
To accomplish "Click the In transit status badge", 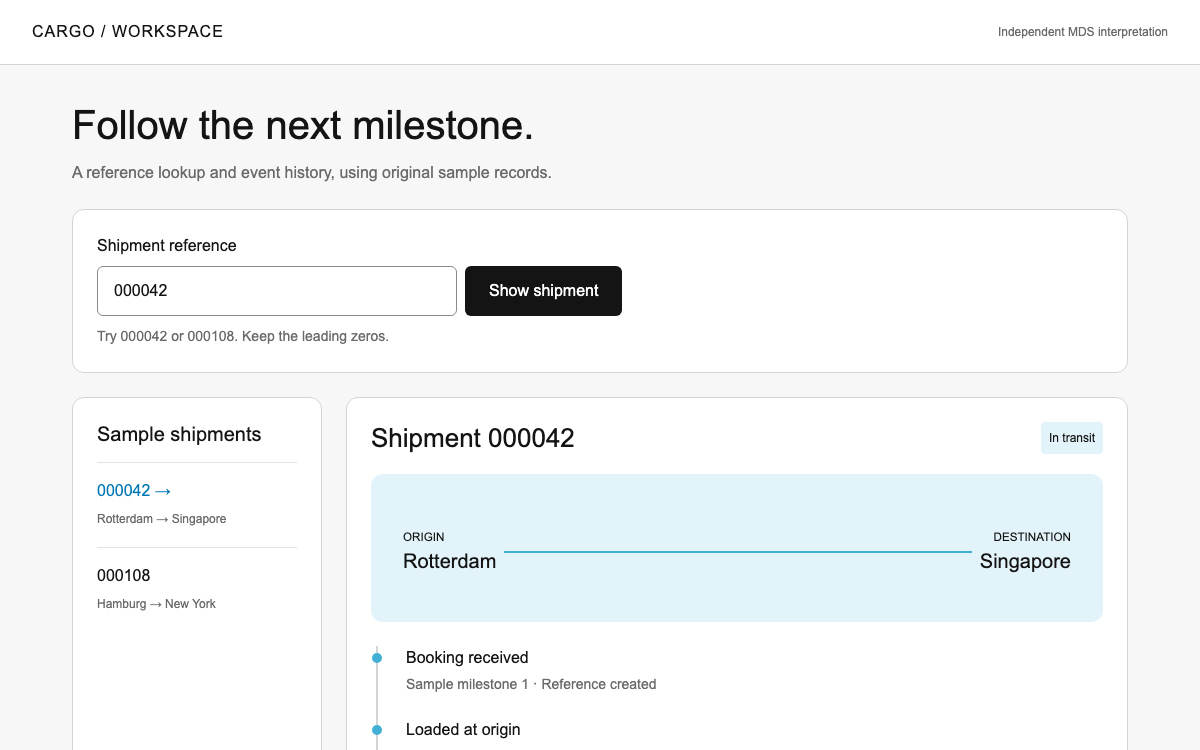I will coord(1072,438).
